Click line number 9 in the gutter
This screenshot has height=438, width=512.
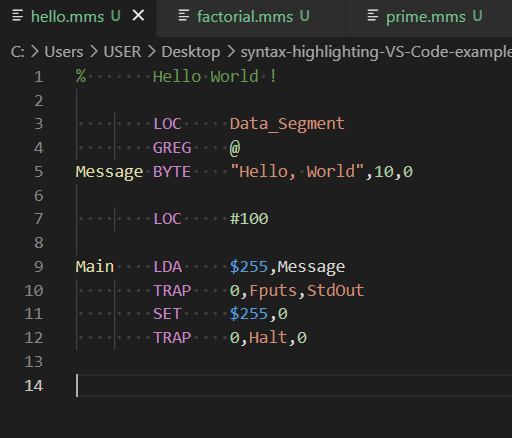(x=39, y=267)
